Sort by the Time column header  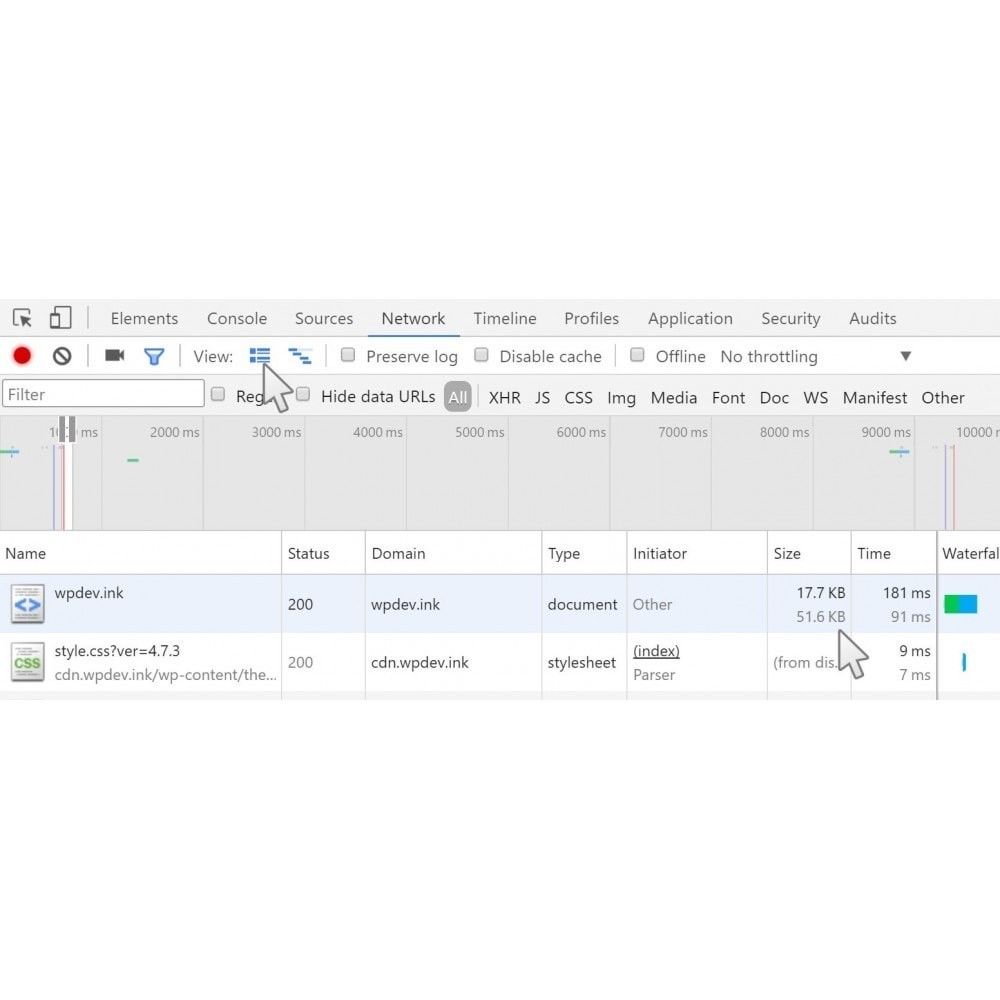(893, 553)
